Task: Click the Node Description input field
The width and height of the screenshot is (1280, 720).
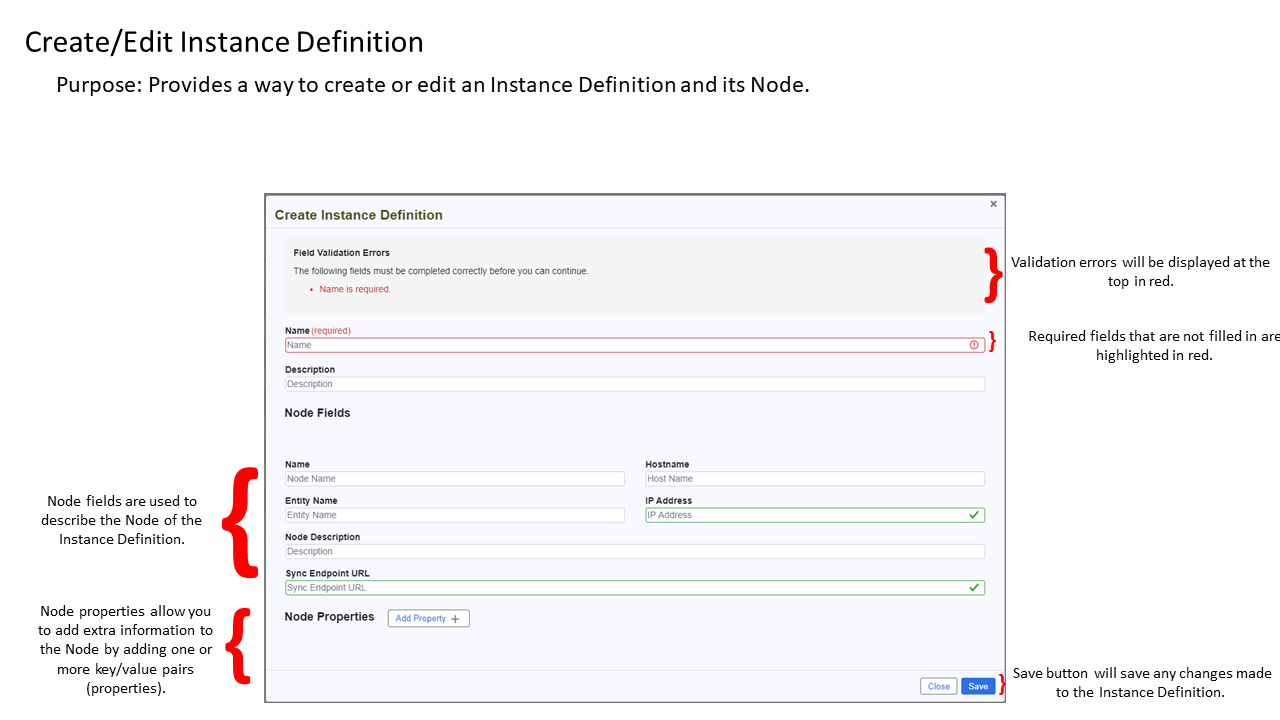Action: pos(635,551)
